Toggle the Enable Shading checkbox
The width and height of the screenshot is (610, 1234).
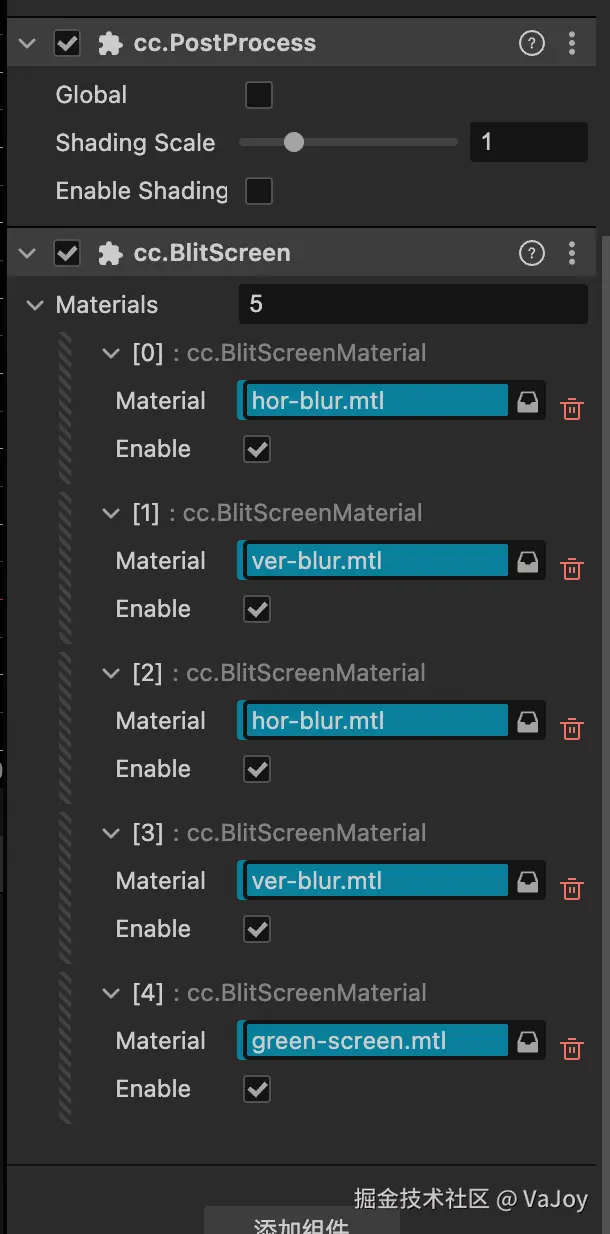tap(259, 191)
